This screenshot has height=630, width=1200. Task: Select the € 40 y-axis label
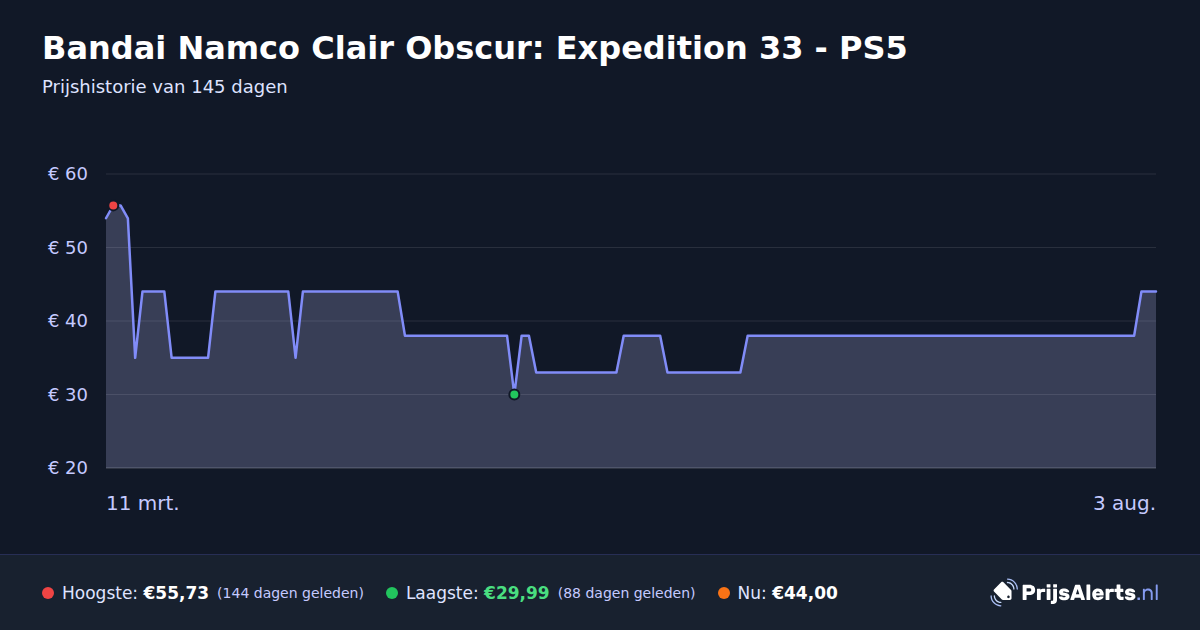pyautogui.click(x=68, y=321)
